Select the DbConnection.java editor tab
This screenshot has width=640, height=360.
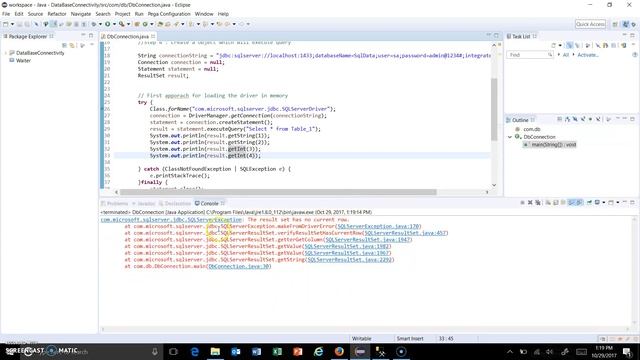coord(127,36)
